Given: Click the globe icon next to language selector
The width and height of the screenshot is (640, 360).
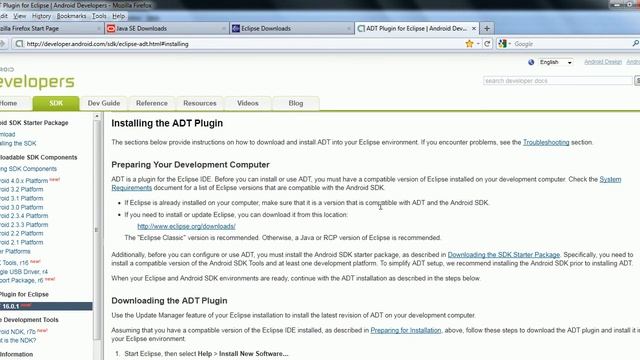Looking at the screenshot, I should click(531, 62).
